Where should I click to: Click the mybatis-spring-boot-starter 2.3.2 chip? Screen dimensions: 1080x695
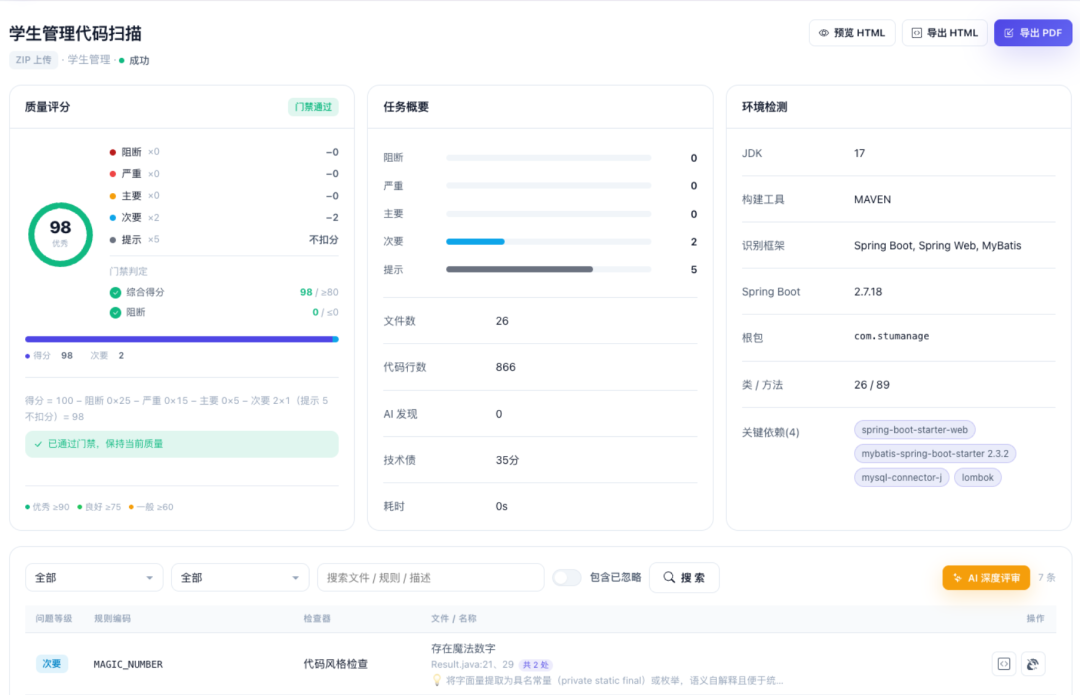[935, 454]
